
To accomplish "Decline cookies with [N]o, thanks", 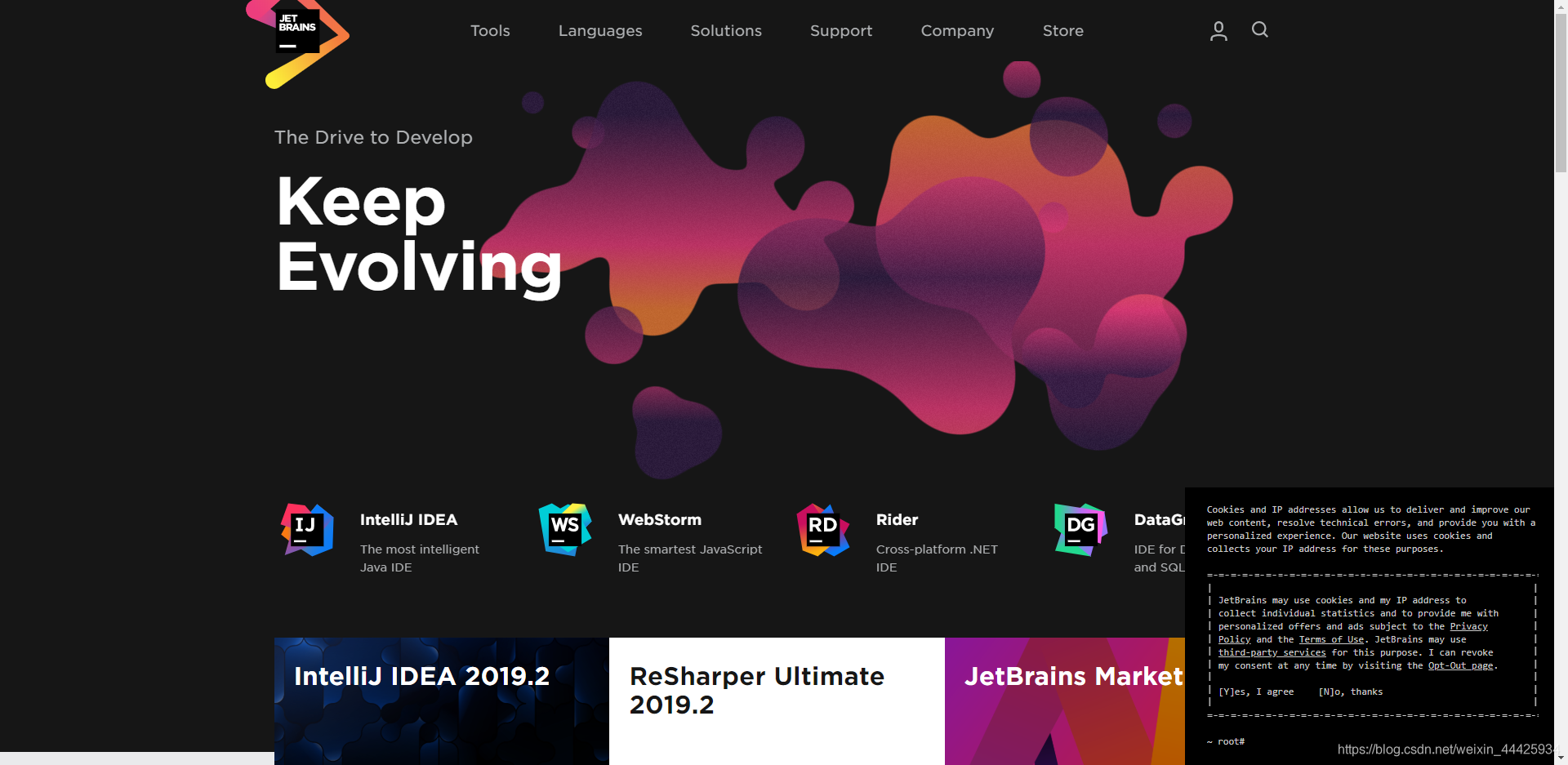I will click(x=1351, y=692).
